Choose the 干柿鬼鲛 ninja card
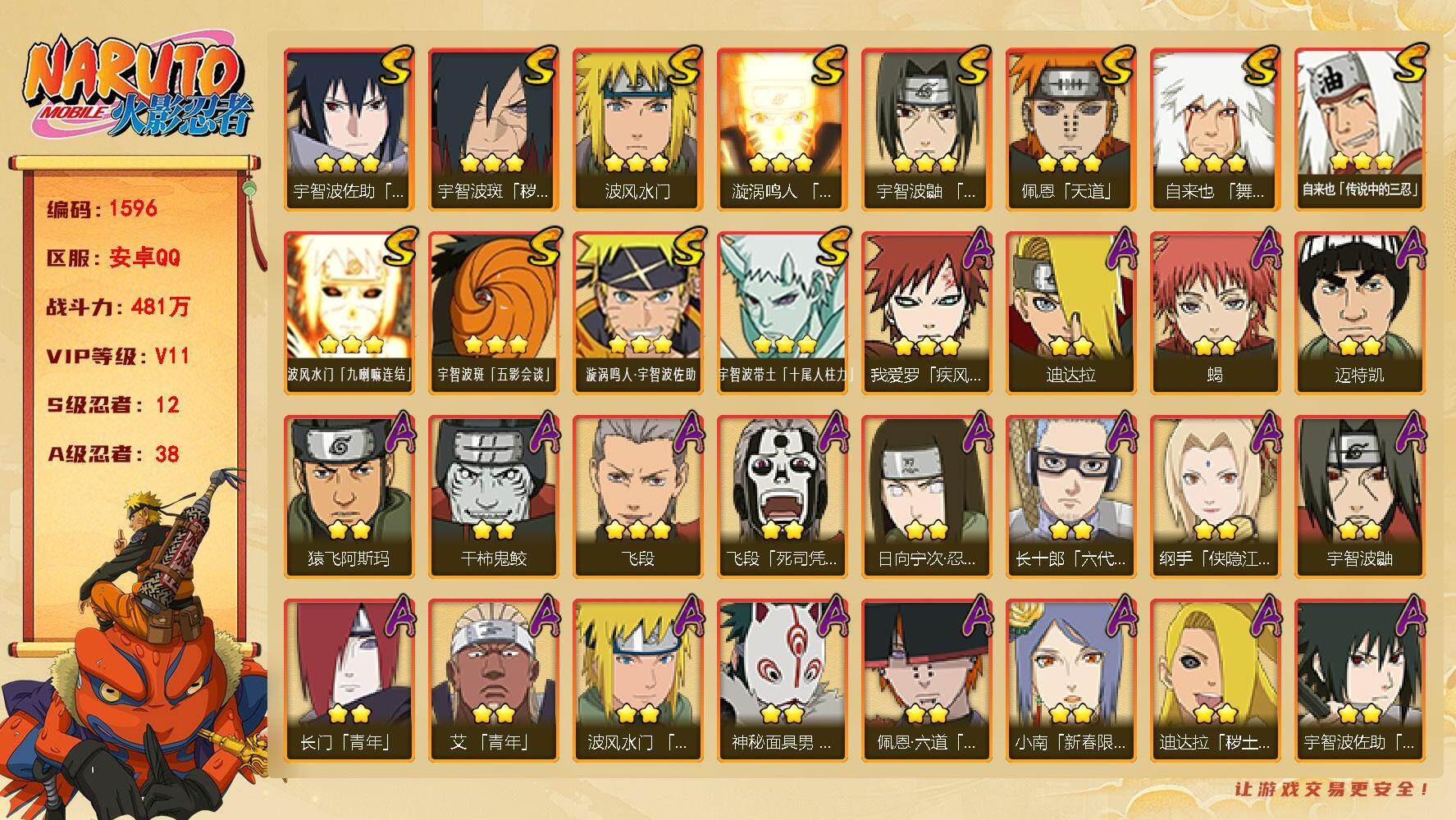Screen dimensions: 1456x820 [493, 496]
